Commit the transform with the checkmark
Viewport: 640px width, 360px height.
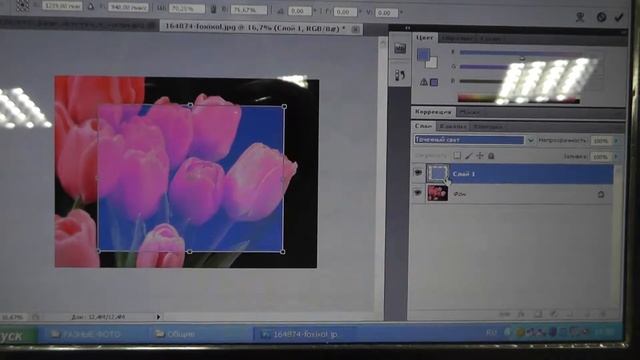click(x=619, y=17)
